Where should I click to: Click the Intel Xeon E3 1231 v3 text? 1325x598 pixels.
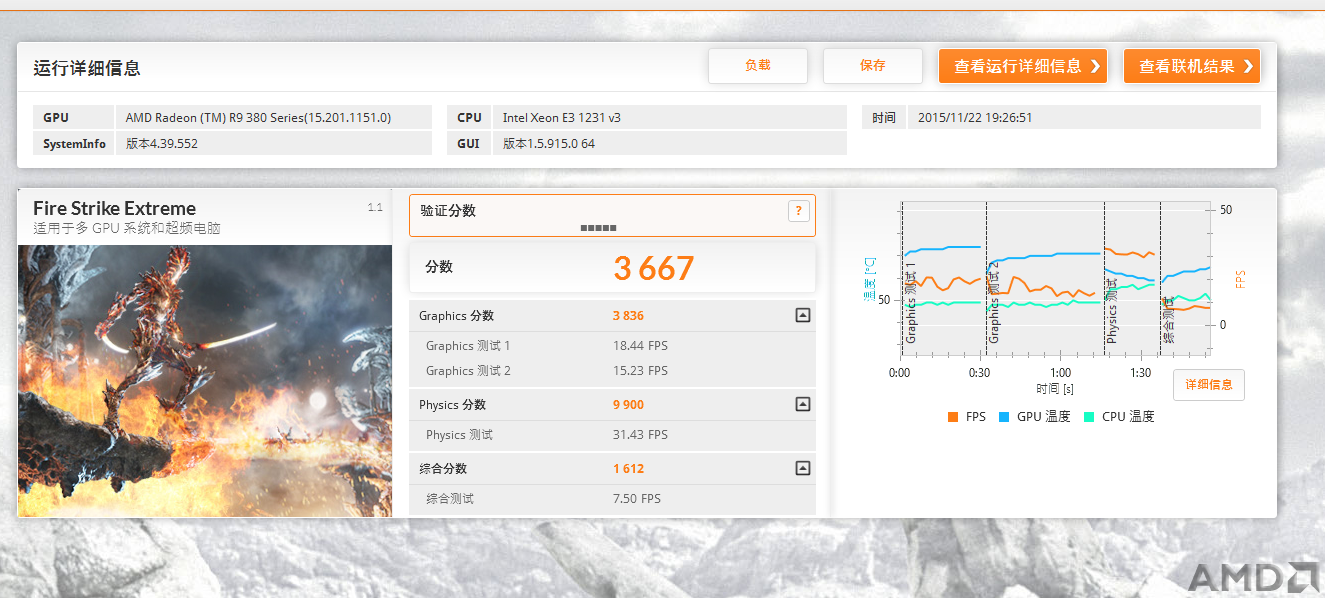pyautogui.click(x=562, y=118)
